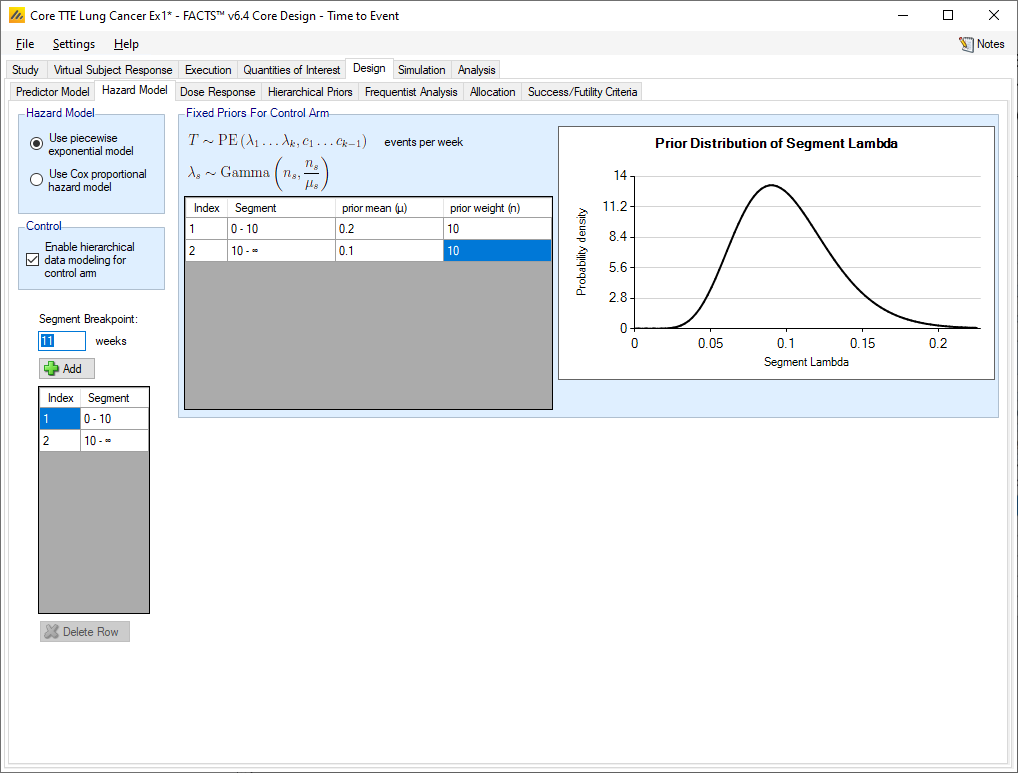The width and height of the screenshot is (1018, 773).
Task: Switch to the Dose Response tab
Action: pyautogui.click(x=217, y=92)
